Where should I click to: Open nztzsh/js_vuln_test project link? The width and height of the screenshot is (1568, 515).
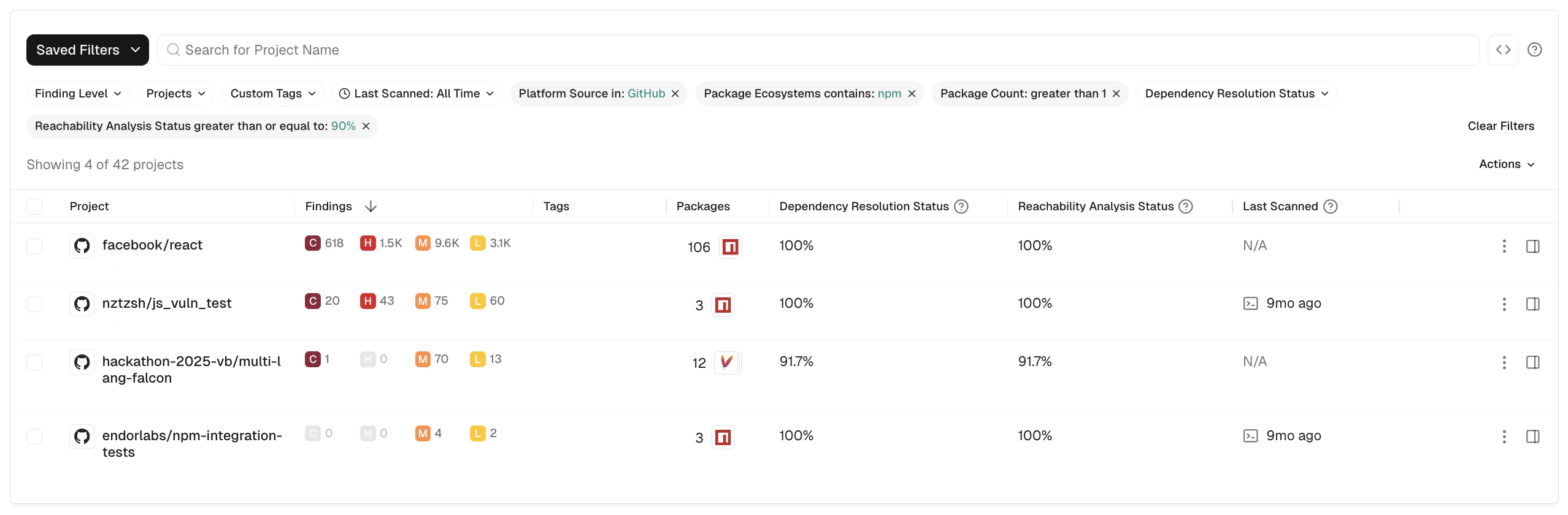pyautogui.click(x=167, y=303)
